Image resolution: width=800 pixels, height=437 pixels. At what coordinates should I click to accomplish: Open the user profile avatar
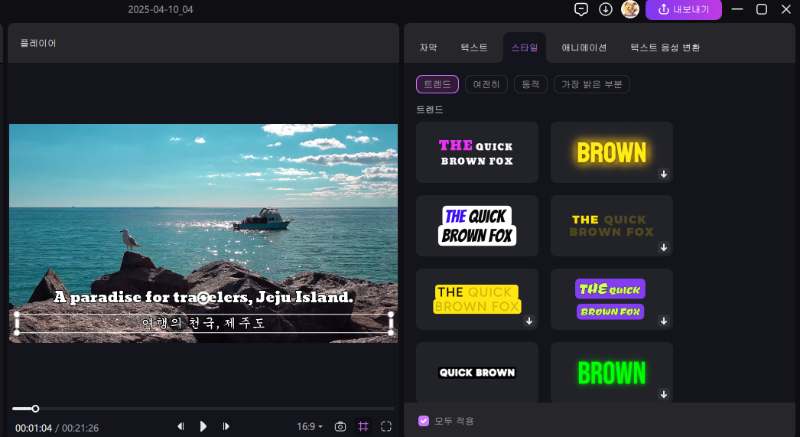pos(630,9)
